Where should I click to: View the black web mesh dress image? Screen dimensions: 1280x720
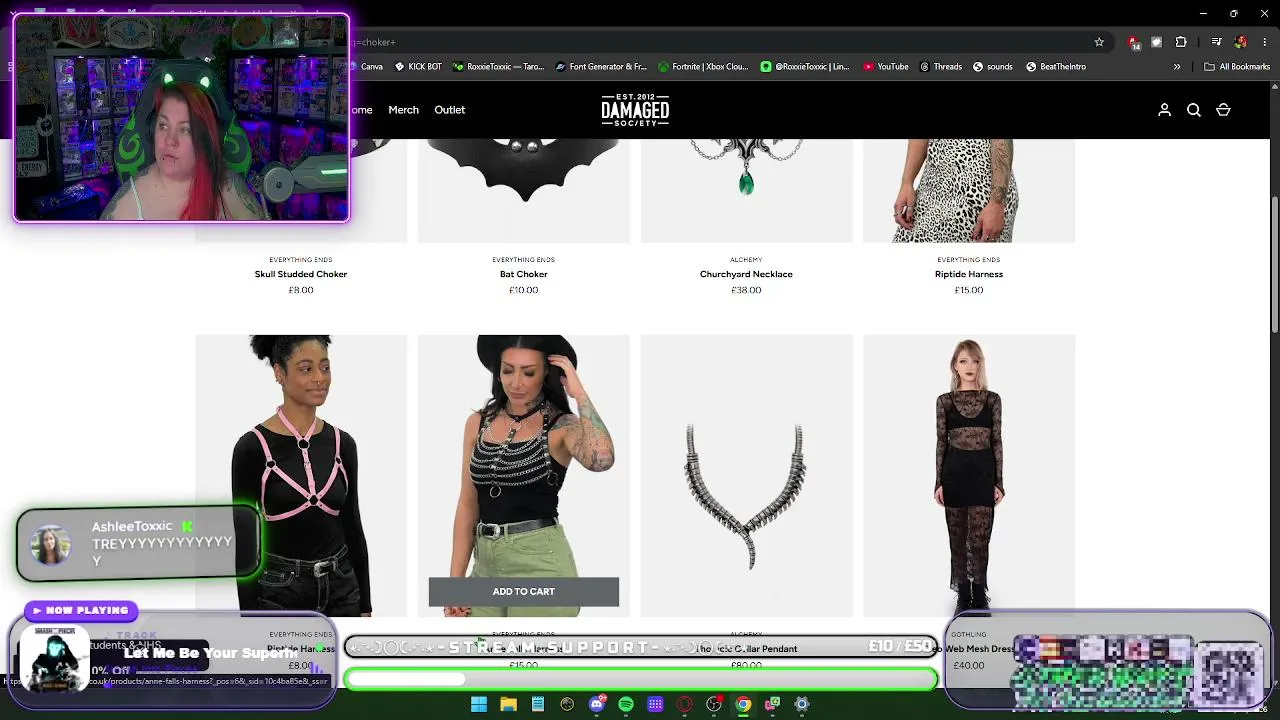pos(969,476)
